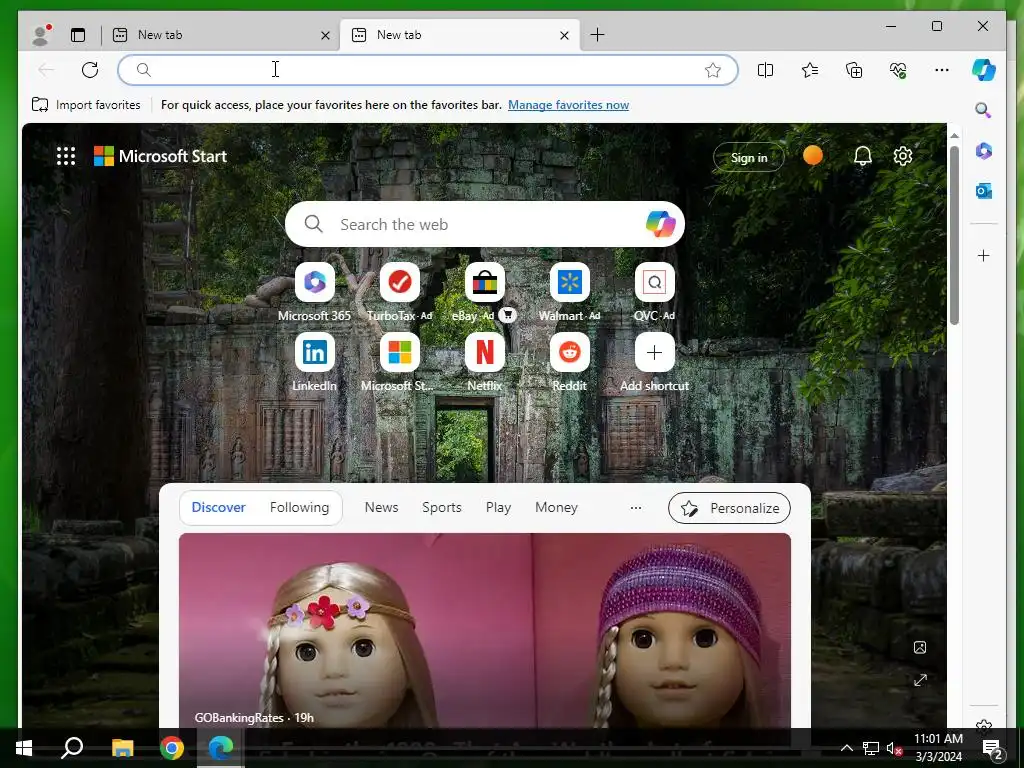The image size is (1024, 768).
Task: Open page settings gear
Action: (x=903, y=156)
